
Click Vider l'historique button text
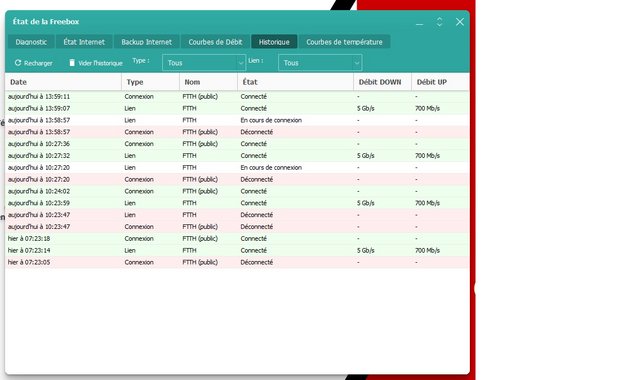pos(100,63)
